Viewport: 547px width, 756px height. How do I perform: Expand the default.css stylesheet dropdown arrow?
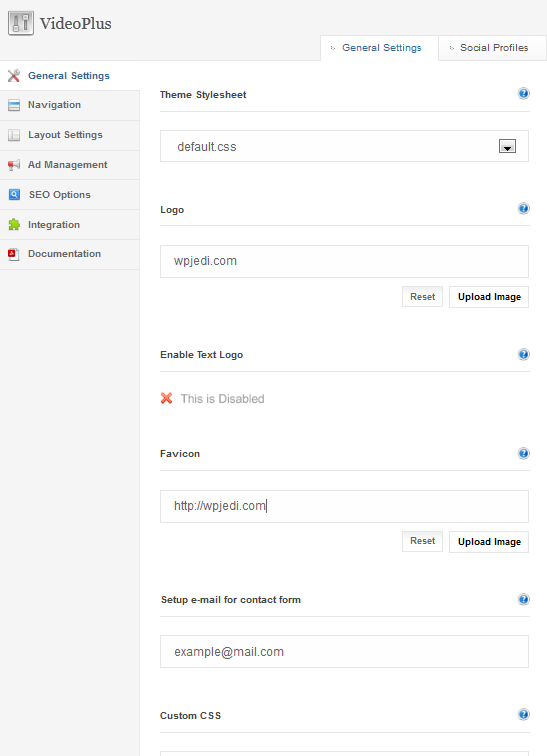(507, 146)
